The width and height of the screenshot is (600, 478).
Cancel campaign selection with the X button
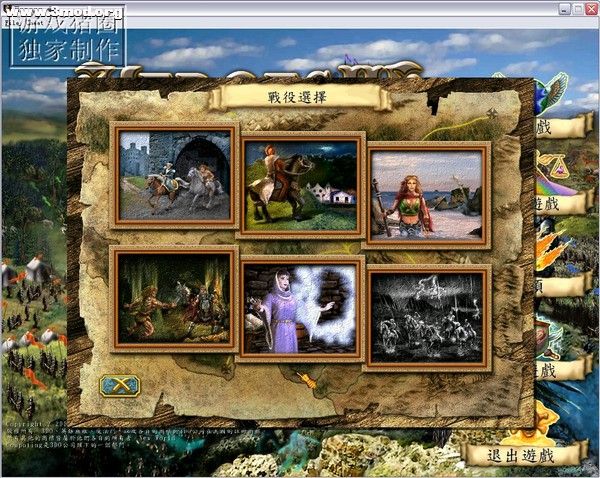[120, 386]
